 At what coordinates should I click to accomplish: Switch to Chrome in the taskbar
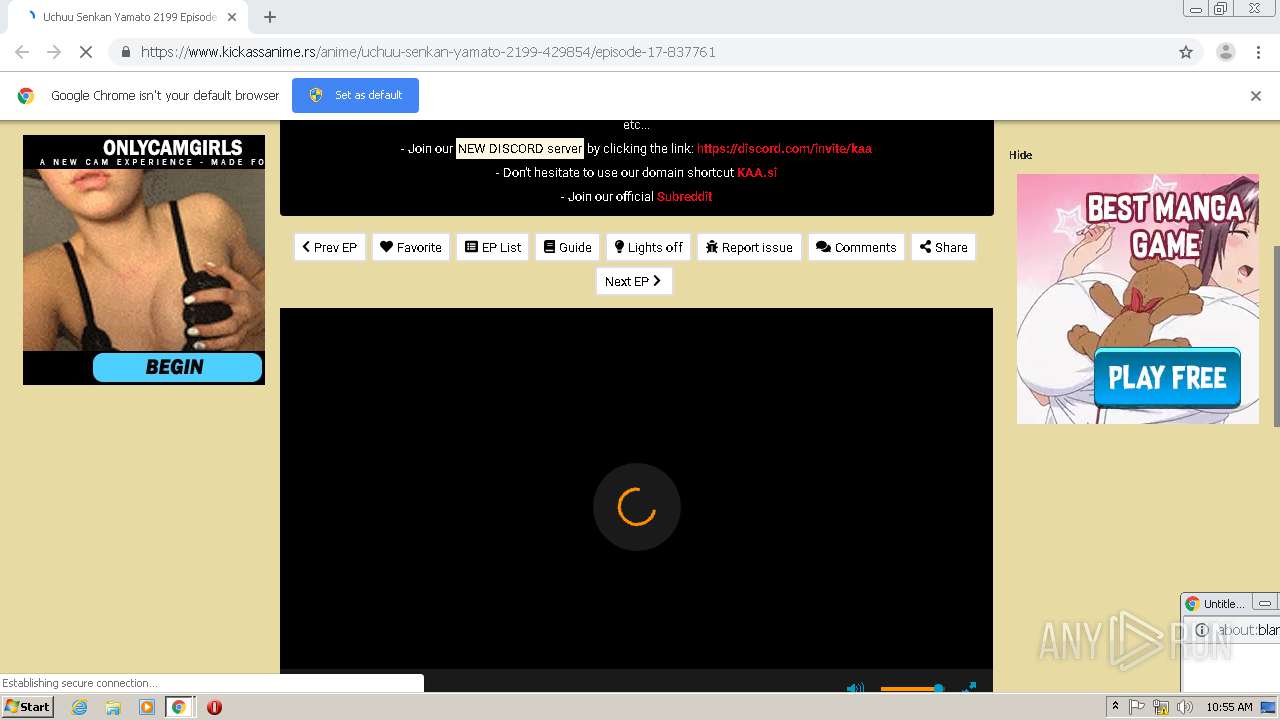pos(178,707)
